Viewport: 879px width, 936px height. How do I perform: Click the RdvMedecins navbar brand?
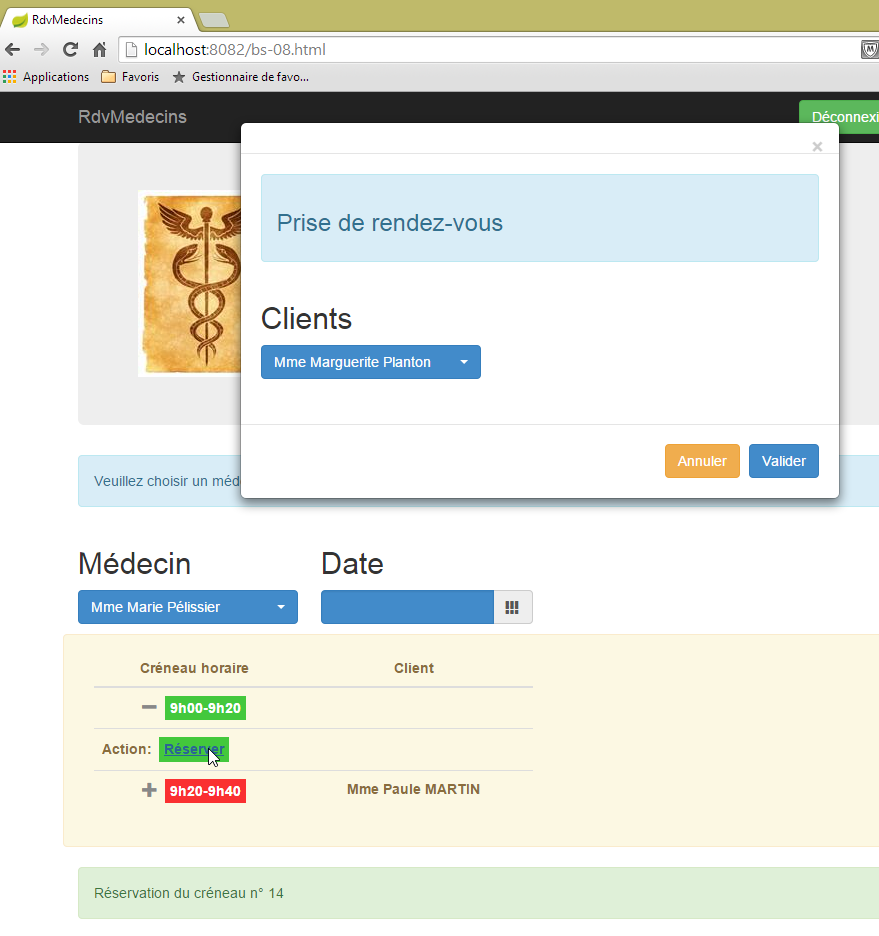tap(132, 117)
